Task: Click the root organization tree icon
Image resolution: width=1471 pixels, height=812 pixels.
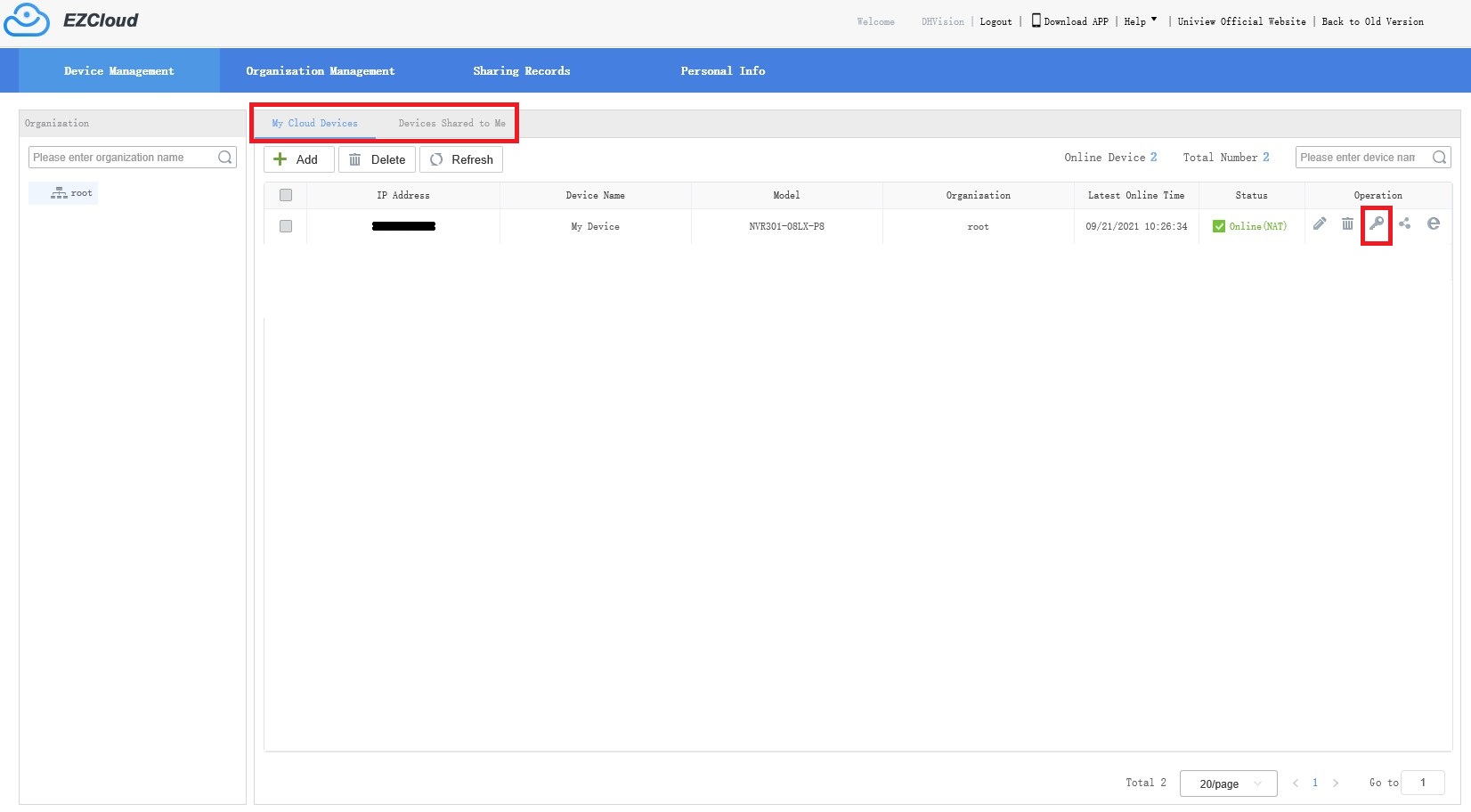Action: click(x=59, y=193)
